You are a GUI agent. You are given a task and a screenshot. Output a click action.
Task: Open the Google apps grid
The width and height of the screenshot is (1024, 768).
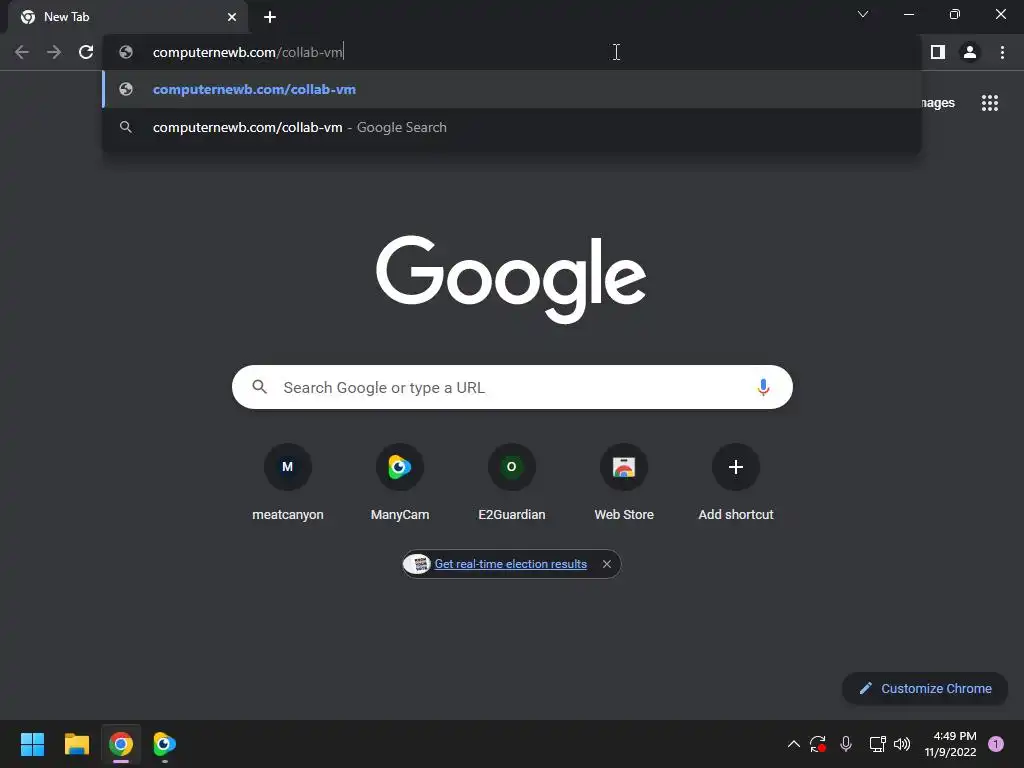[989, 103]
